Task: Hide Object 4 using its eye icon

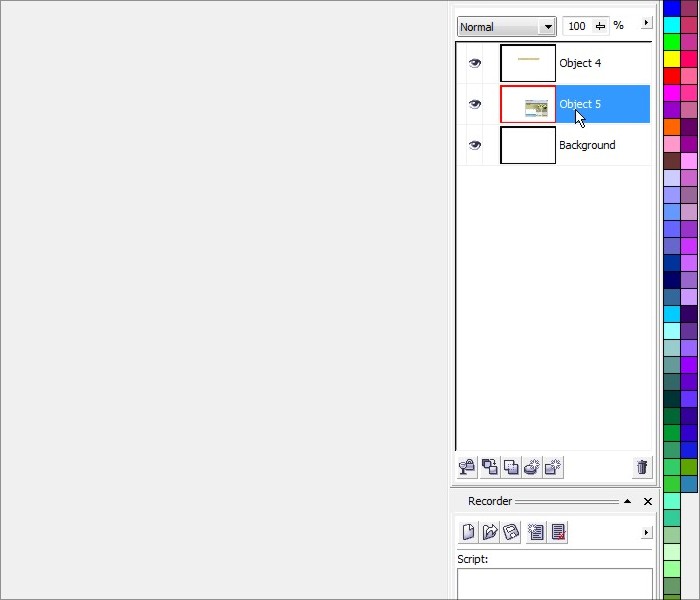Action: tap(474, 63)
